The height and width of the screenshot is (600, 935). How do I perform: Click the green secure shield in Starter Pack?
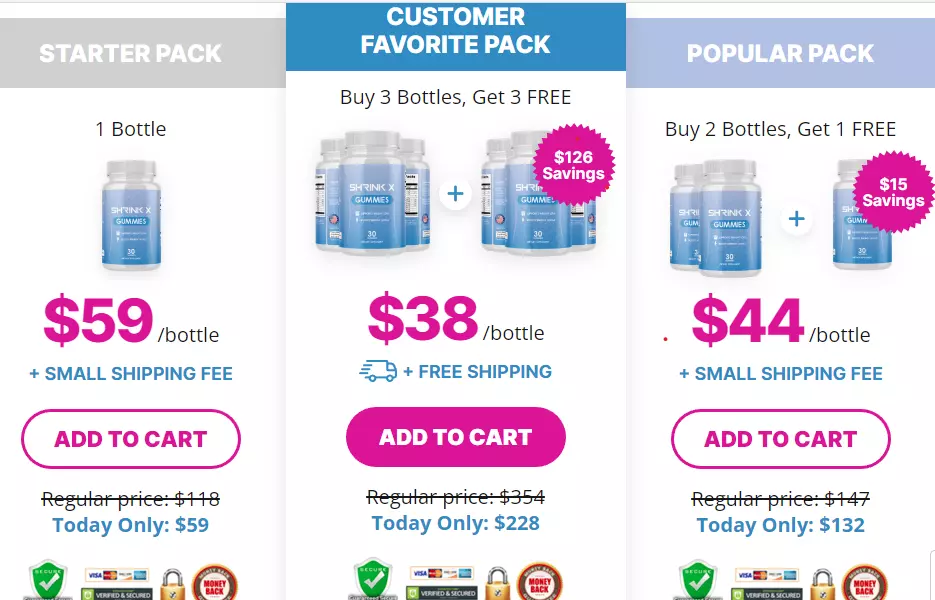48,579
